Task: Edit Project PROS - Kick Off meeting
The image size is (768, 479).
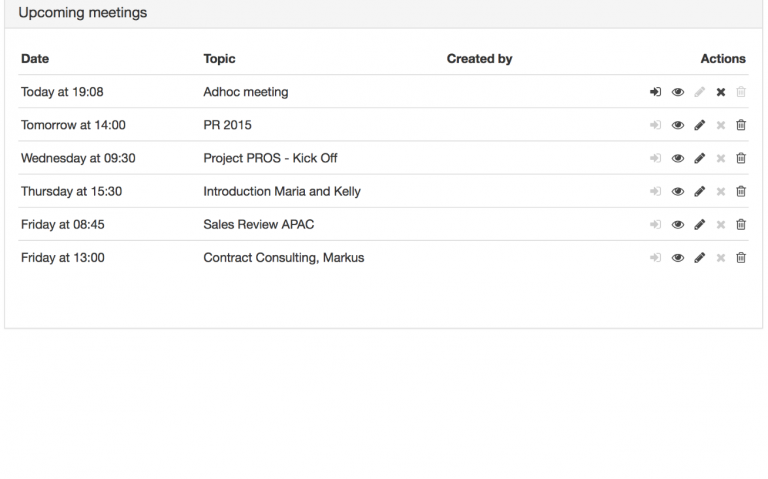Action: 699,158
